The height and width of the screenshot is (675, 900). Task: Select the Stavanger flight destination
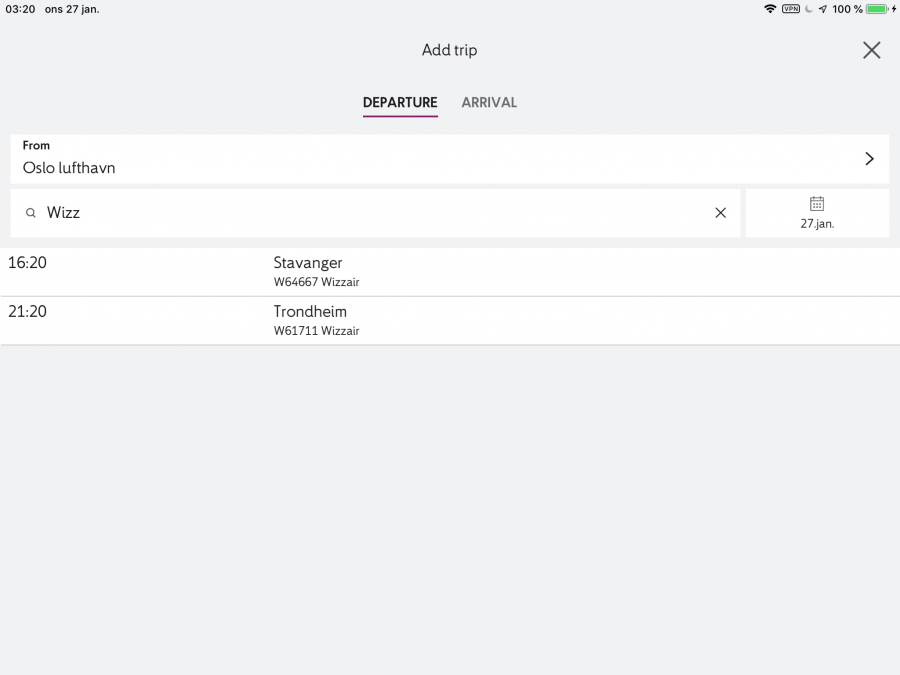click(x=308, y=263)
